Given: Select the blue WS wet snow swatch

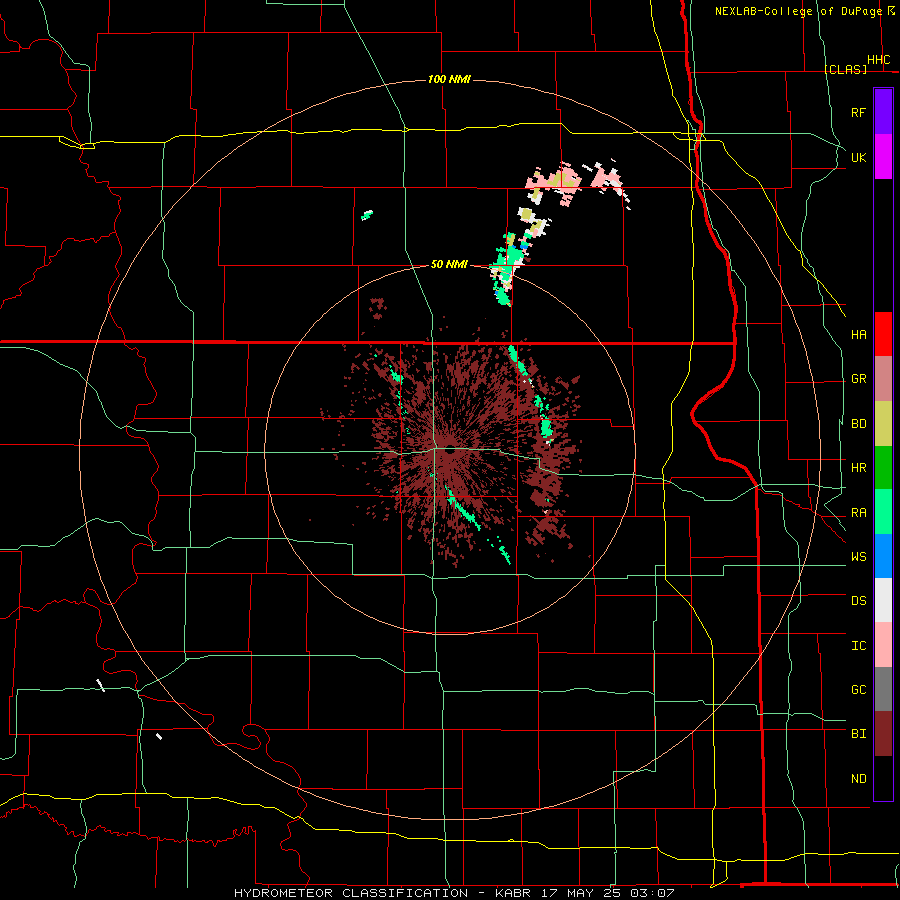Looking at the screenshot, I should coord(883,556).
